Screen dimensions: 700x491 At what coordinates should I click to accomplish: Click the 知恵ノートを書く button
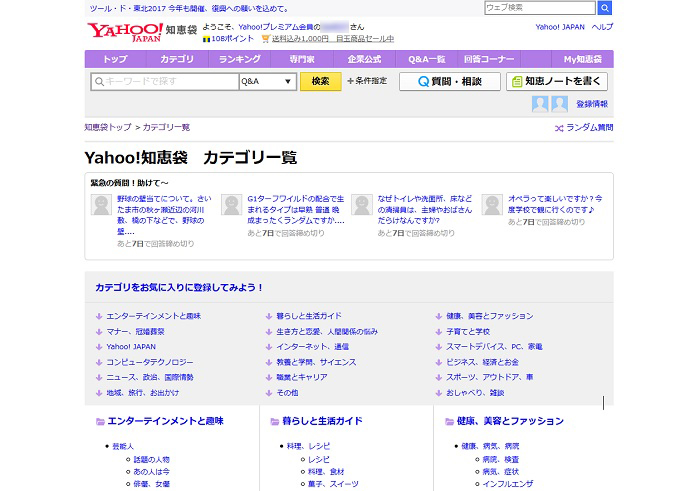[557, 82]
